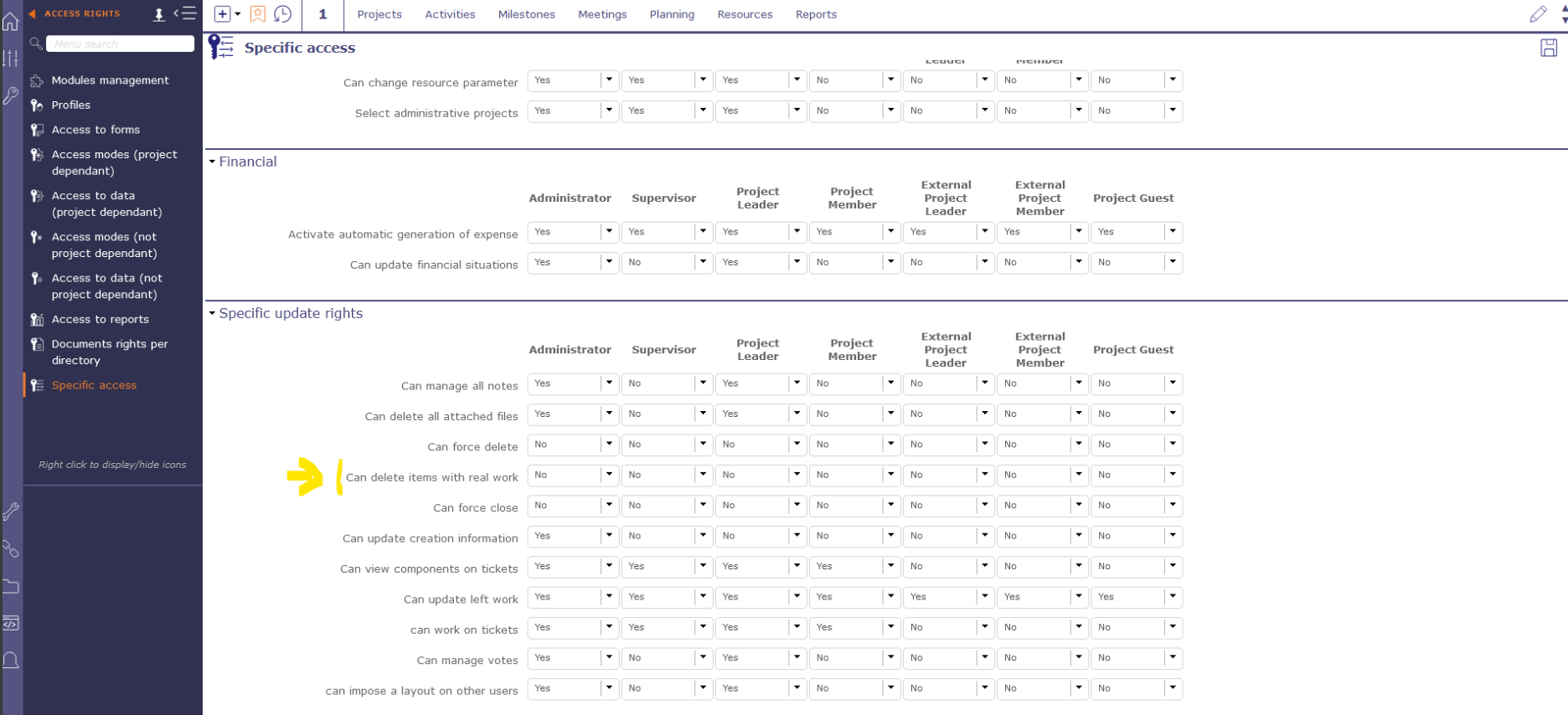Click the new item plus button
The image size is (1568, 715).
(x=223, y=14)
